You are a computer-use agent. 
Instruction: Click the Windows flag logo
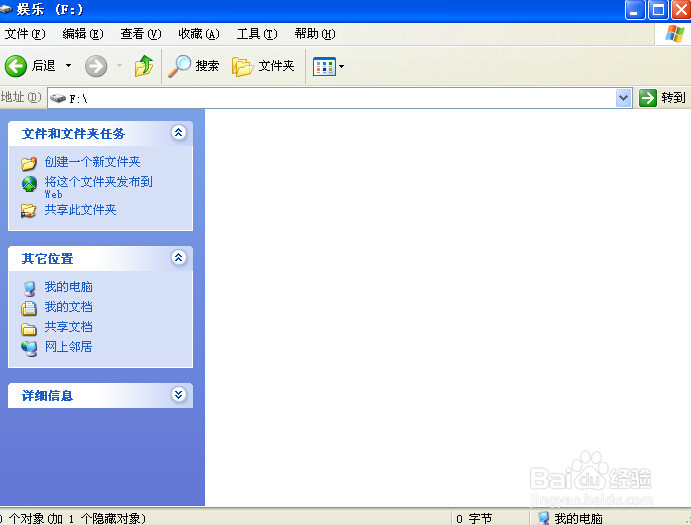[x=675, y=34]
